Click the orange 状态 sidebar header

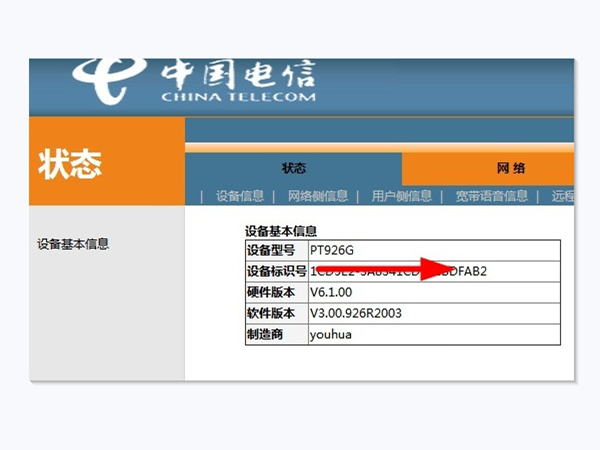(x=70, y=165)
